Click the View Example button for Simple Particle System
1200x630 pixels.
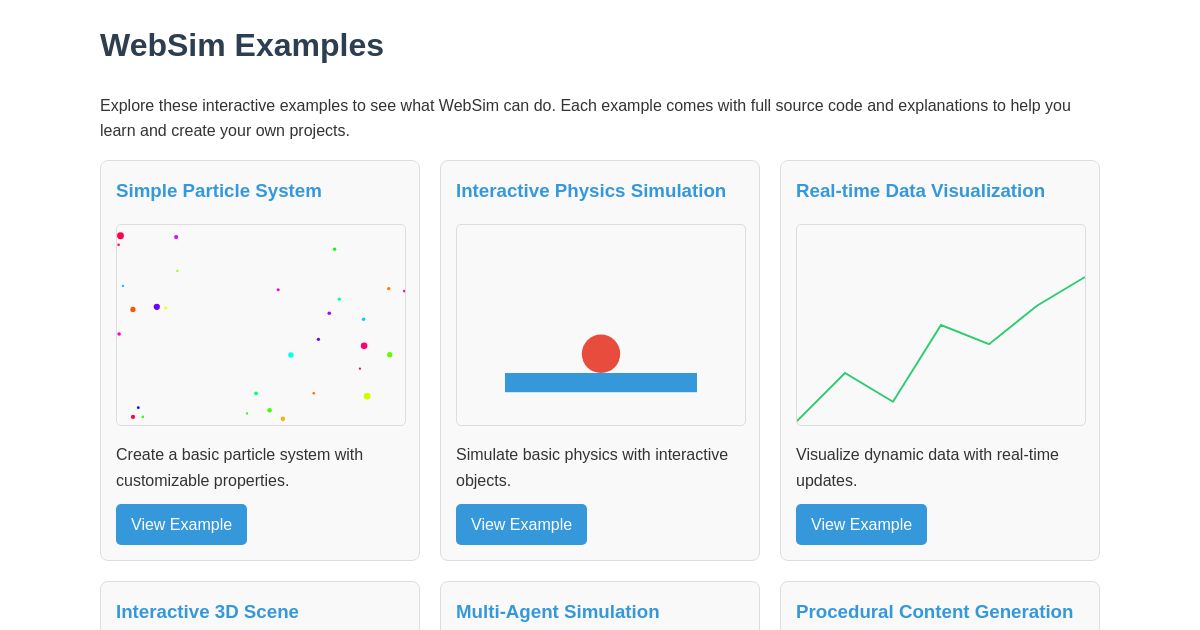[181, 524]
